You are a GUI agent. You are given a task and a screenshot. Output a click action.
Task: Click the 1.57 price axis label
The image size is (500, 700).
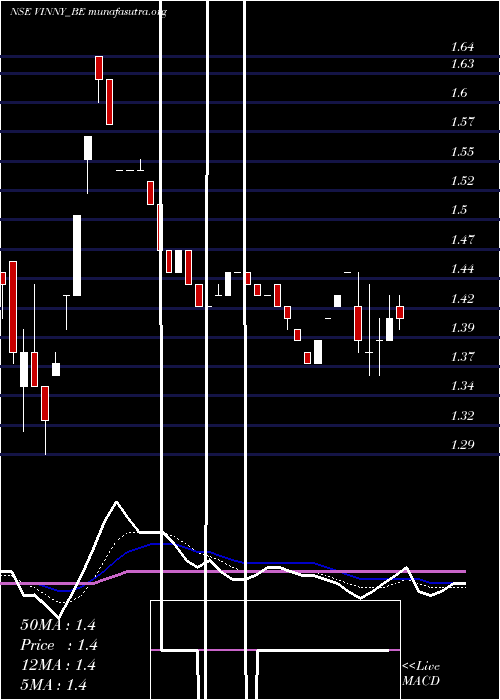[462, 122]
